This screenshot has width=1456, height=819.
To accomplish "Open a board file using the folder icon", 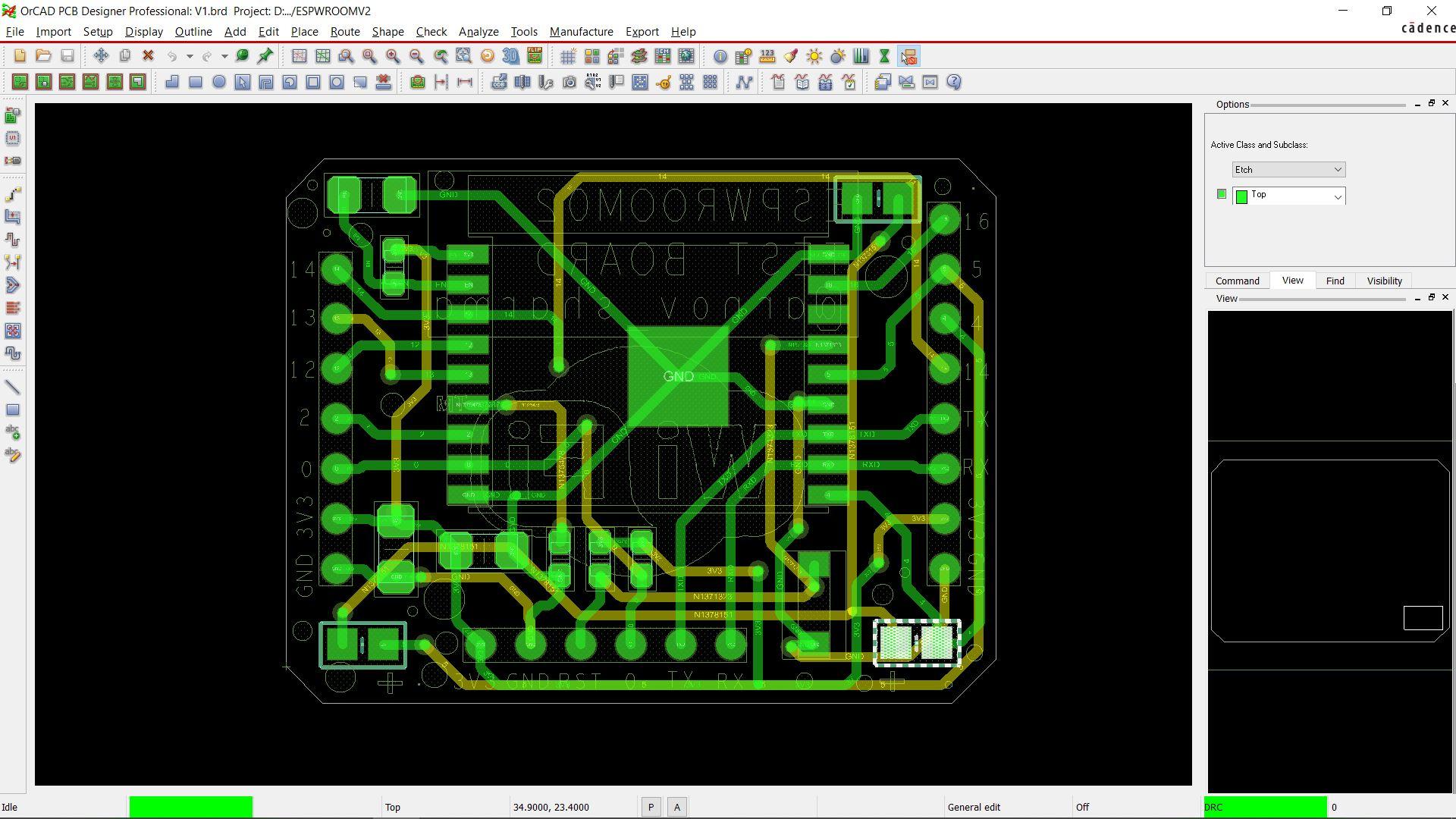I will [x=43, y=56].
